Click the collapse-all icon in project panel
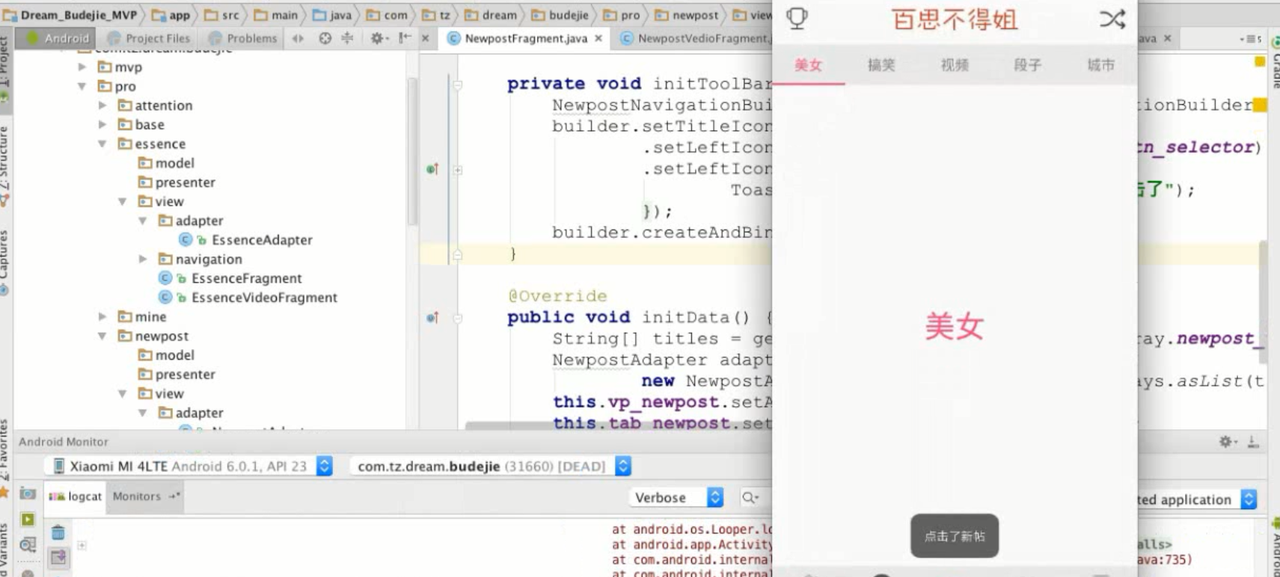The image size is (1280, 577). [349, 38]
